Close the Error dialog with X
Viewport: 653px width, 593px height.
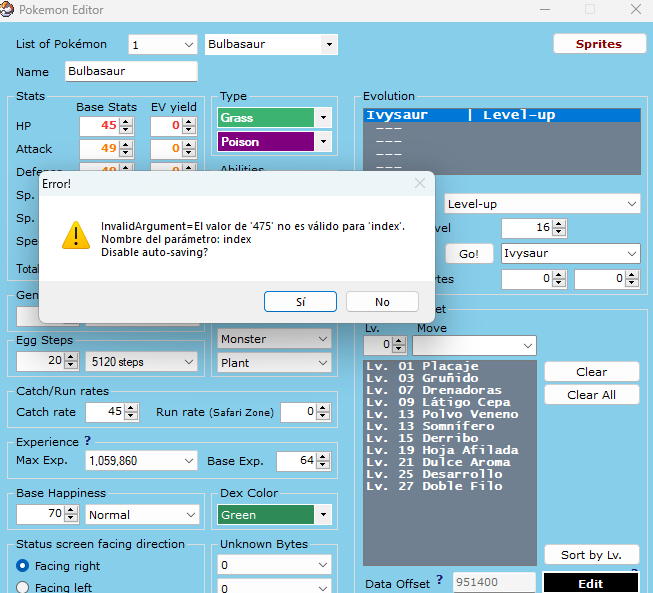coord(420,184)
